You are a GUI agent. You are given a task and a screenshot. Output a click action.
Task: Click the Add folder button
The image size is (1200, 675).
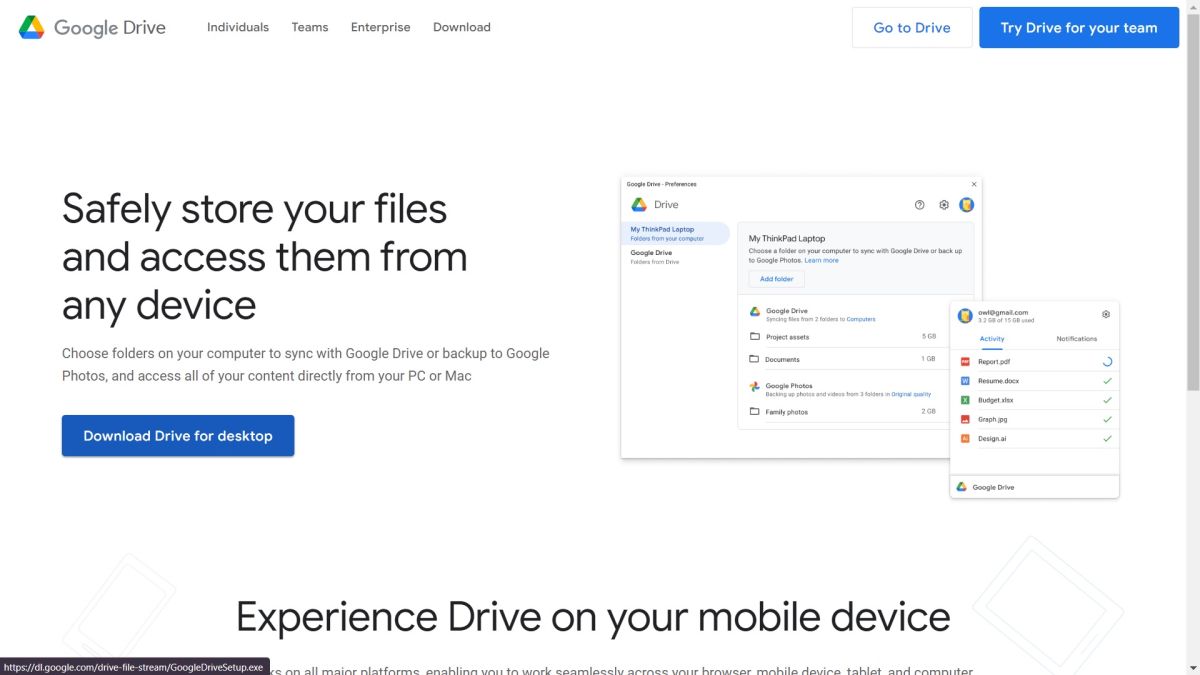click(x=776, y=278)
